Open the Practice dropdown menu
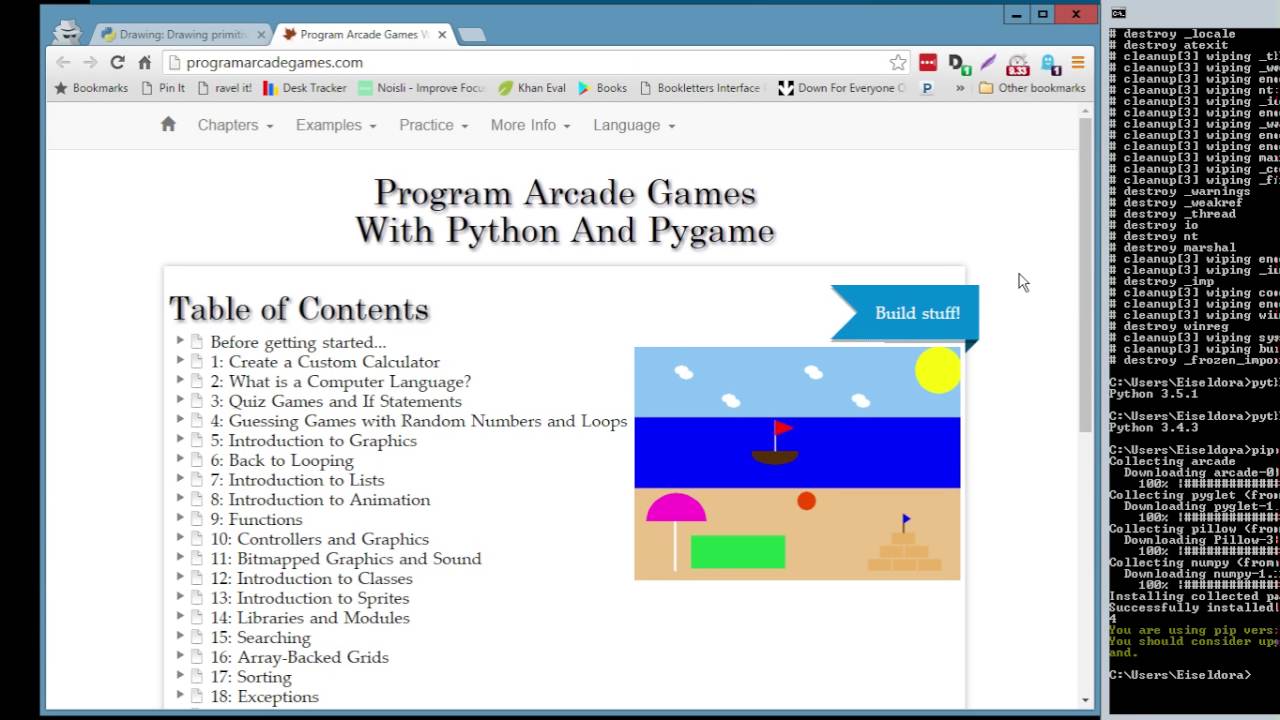This screenshot has width=1280, height=720. click(434, 125)
